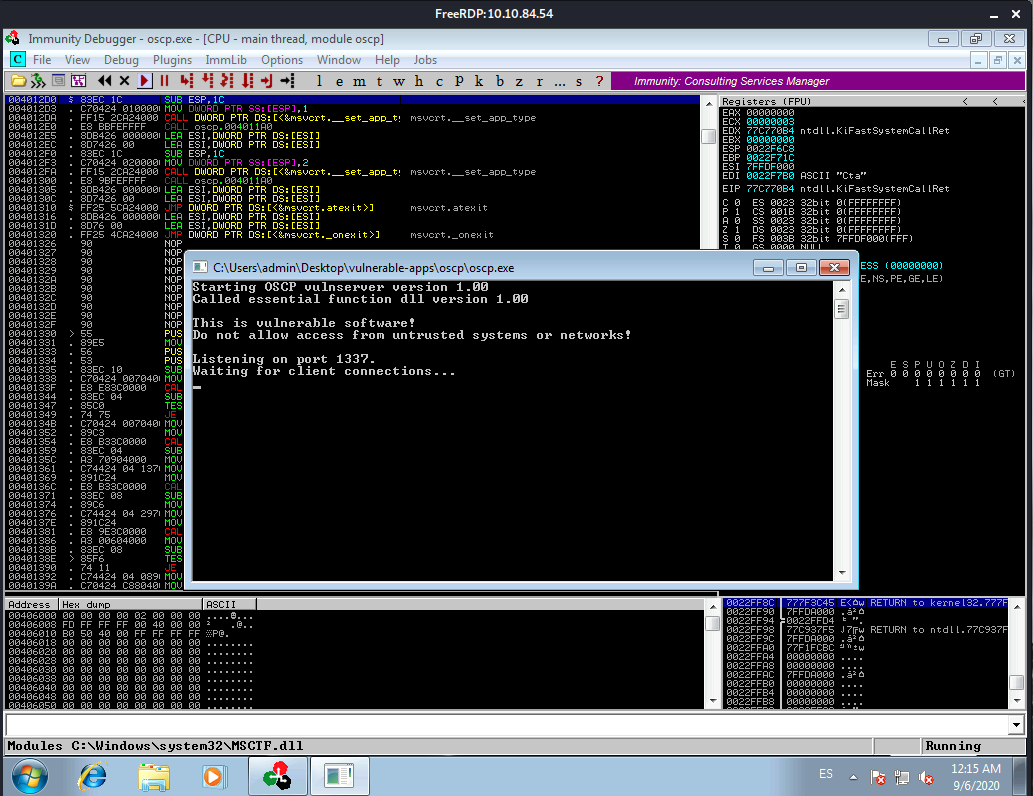Click the dump pane scroll-down arrow
This screenshot has height=796, width=1033.
coord(712,701)
